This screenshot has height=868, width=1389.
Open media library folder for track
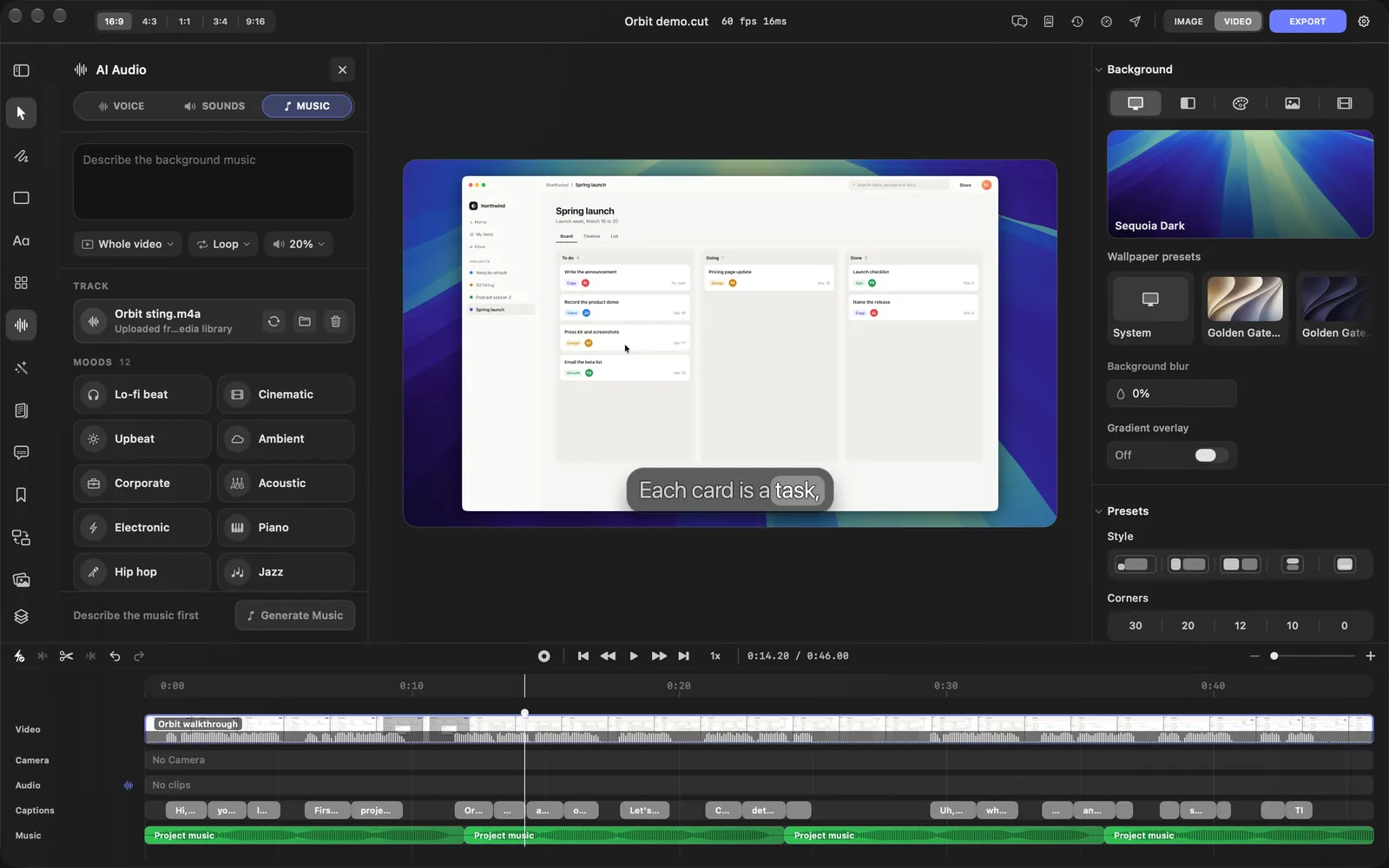pyautogui.click(x=305, y=321)
